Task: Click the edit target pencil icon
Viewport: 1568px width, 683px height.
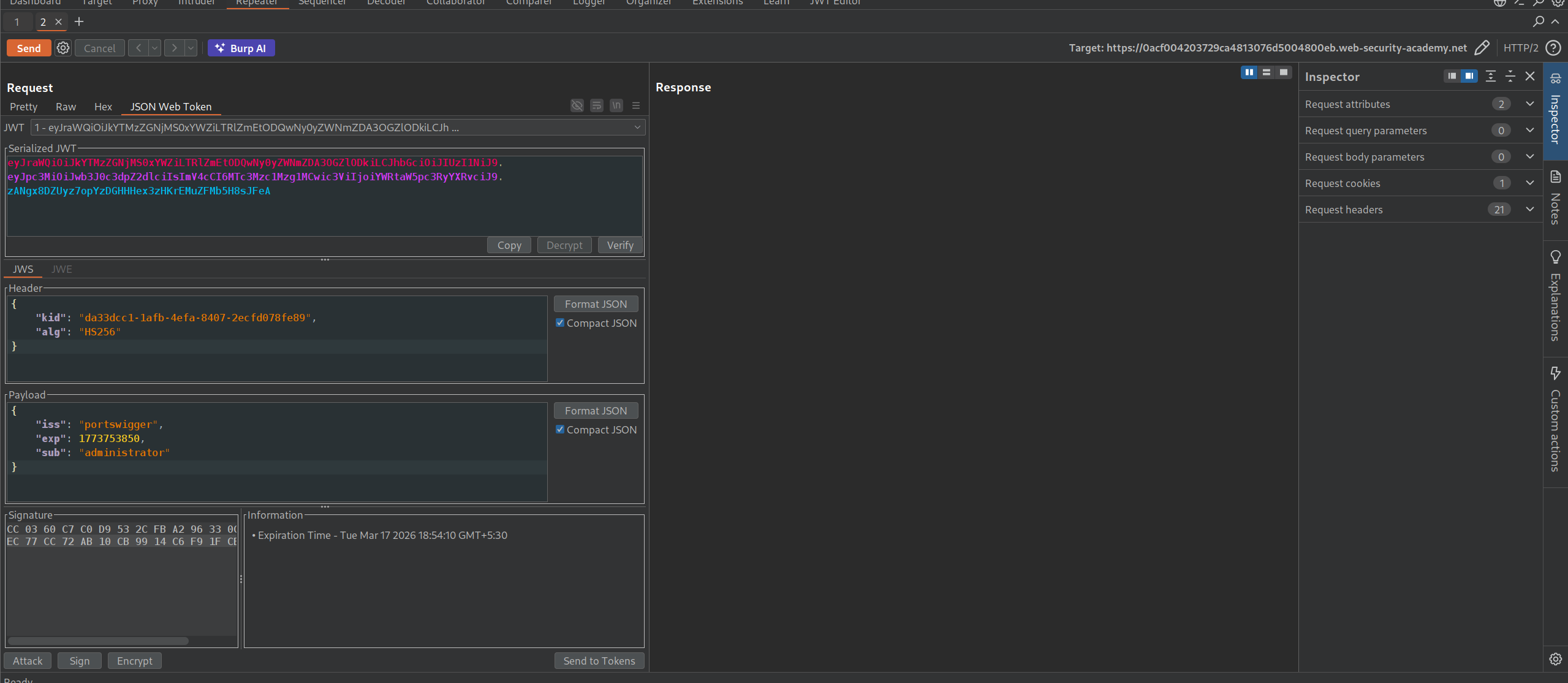Action: click(x=1482, y=48)
